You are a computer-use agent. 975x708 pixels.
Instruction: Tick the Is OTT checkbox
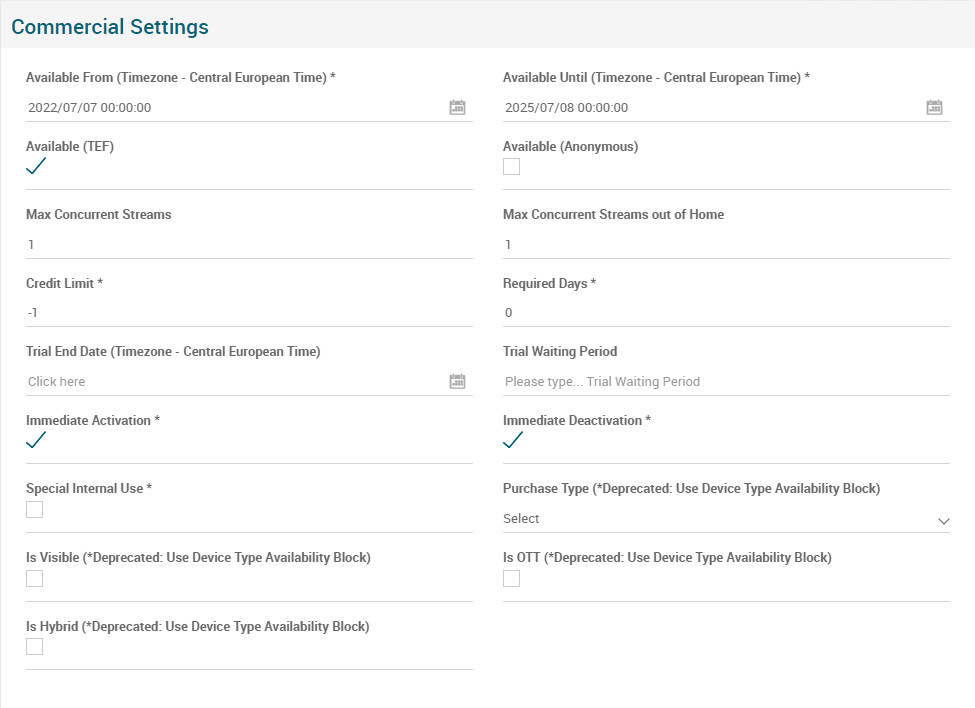pyautogui.click(x=512, y=578)
